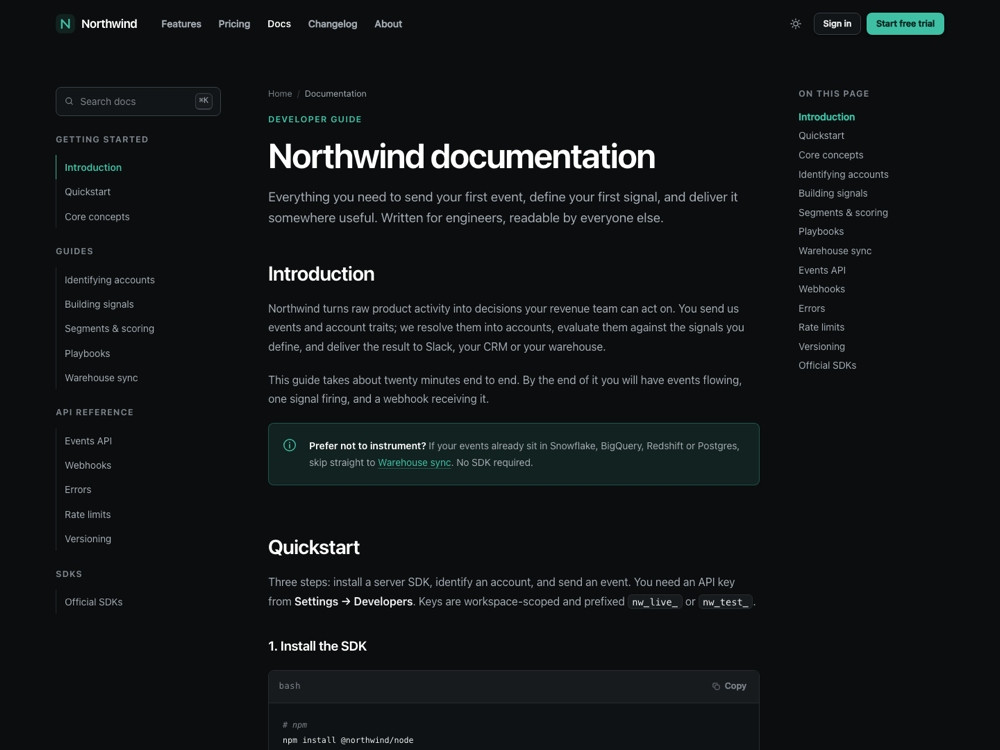
Task: Click the Northwind brand name
Action: pyautogui.click(x=109, y=24)
